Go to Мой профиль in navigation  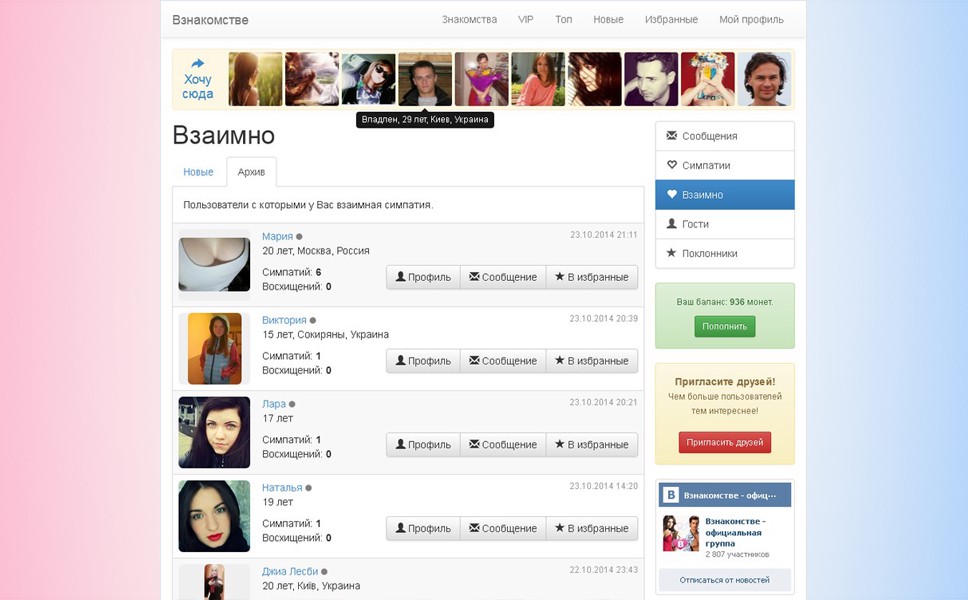point(751,20)
